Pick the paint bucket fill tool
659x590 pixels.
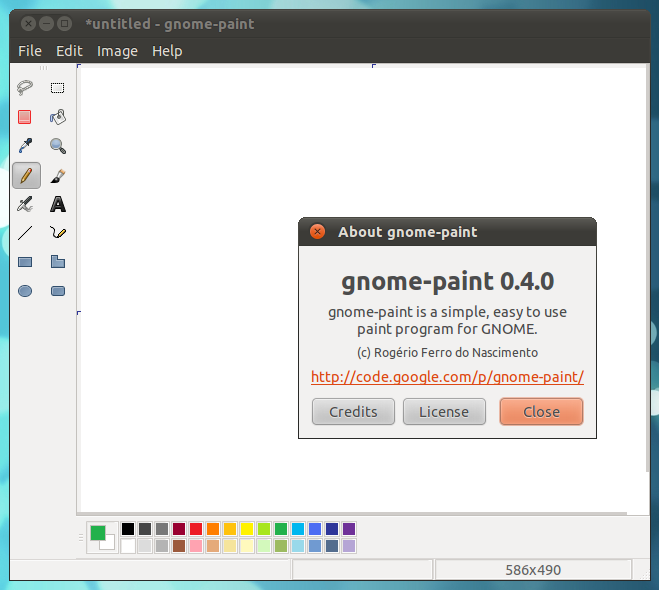58,117
